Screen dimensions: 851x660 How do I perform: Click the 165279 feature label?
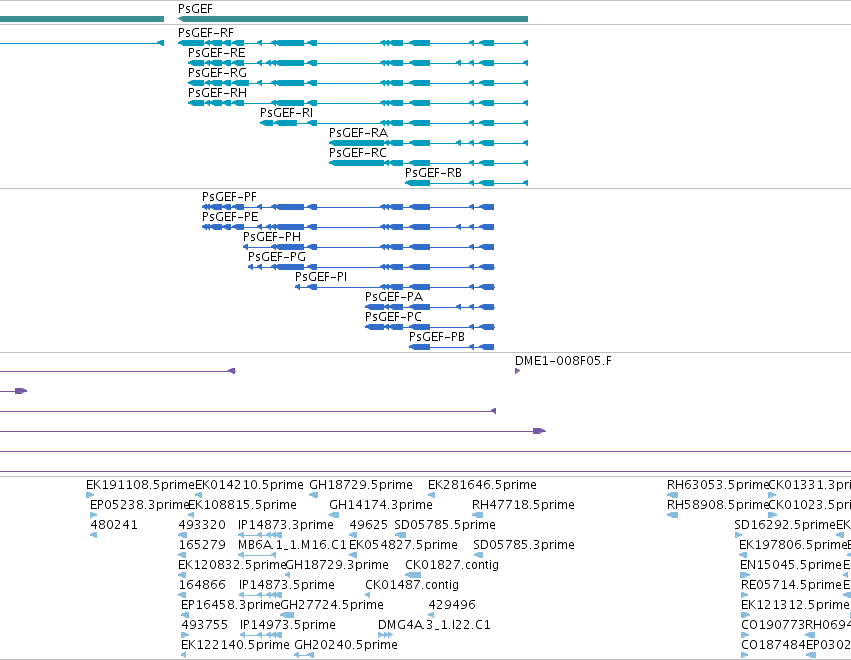click(x=202, y=544)
